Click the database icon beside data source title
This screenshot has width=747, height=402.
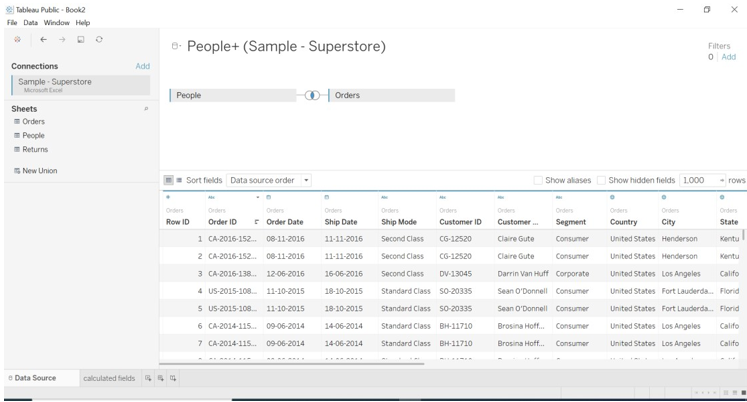[x=175, y=46]
